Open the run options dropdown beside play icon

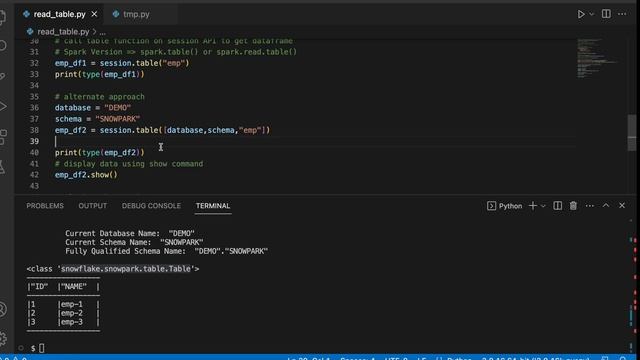point(591,14)
